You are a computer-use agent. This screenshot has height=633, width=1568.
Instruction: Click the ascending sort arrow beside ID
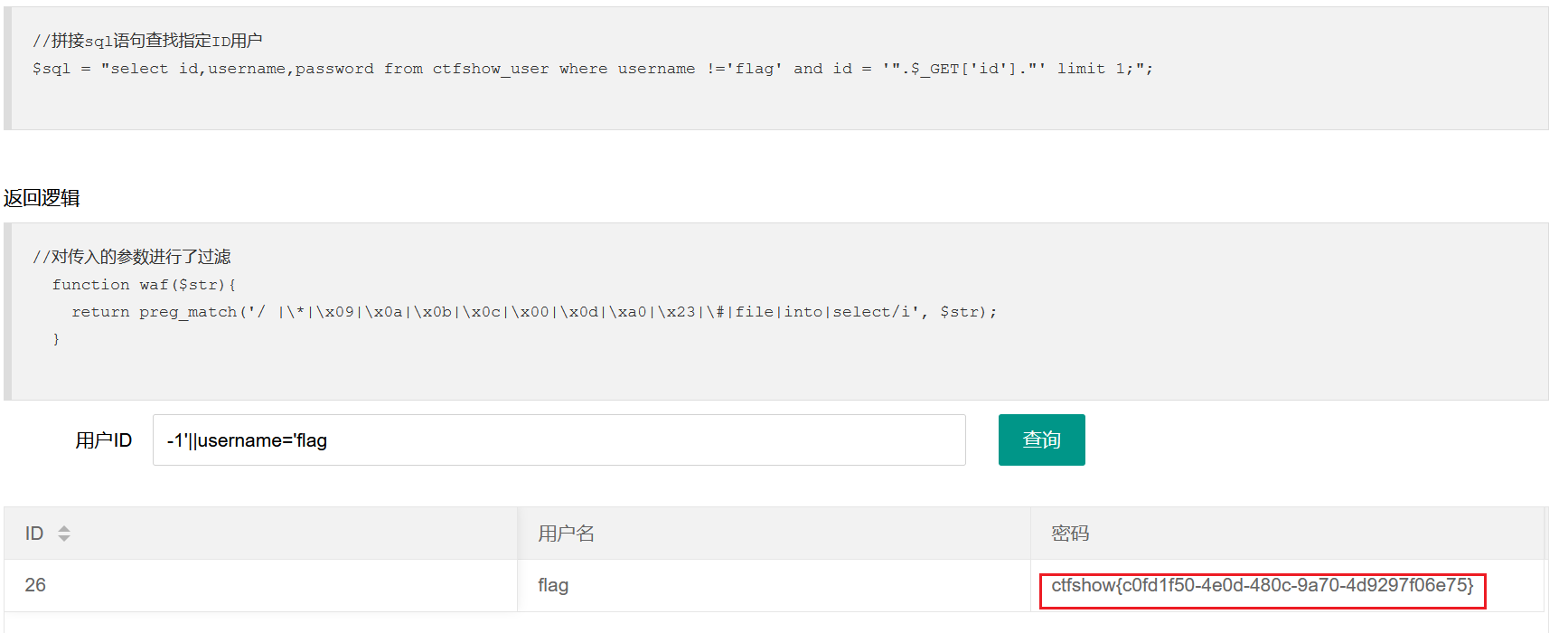(x=64, y=528)
